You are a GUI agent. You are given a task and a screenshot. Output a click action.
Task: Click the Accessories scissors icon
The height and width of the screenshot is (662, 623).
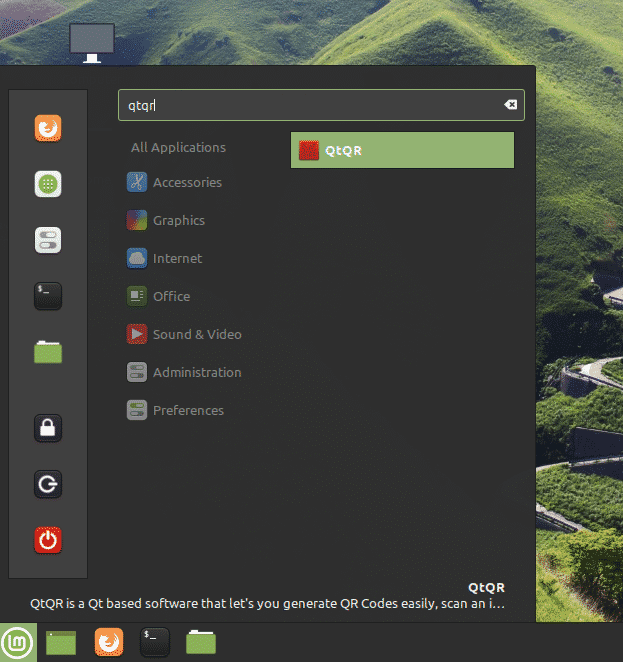click(x=137, y=182)
